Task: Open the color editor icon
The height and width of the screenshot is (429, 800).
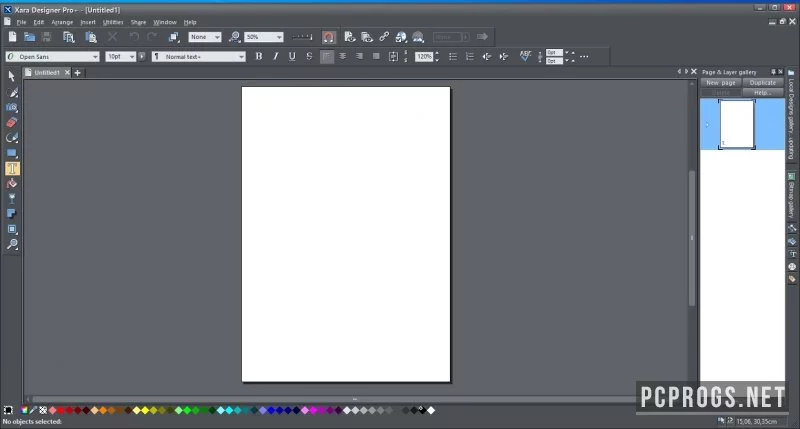Action: coord(24,410)
